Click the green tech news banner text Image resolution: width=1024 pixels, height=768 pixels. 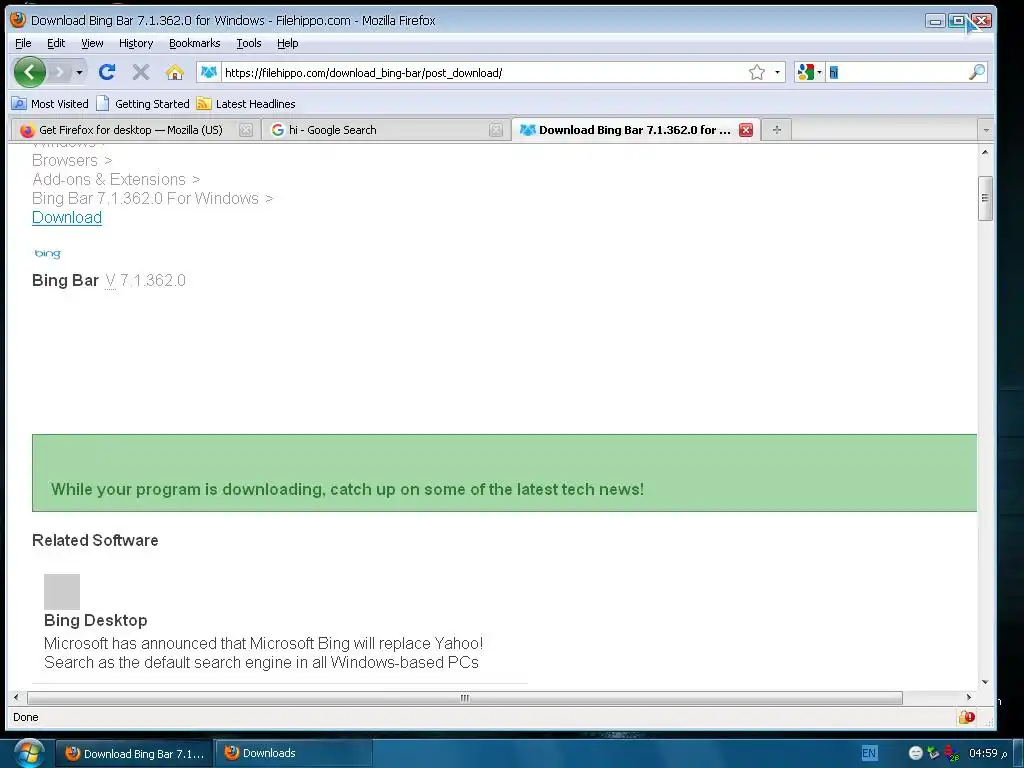347,489
